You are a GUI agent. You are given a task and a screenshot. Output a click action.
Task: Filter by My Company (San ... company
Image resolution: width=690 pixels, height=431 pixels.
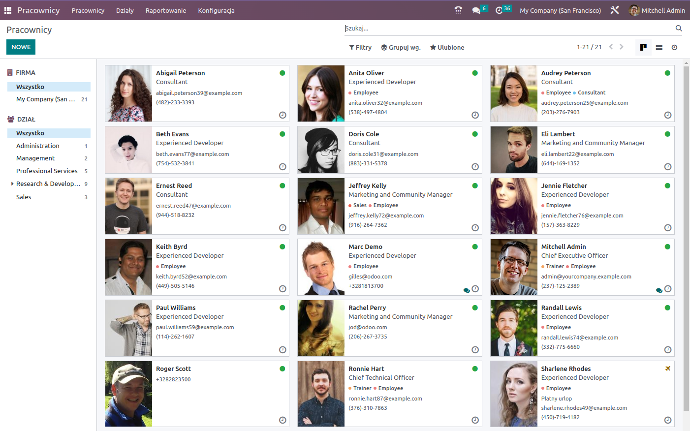48,99
